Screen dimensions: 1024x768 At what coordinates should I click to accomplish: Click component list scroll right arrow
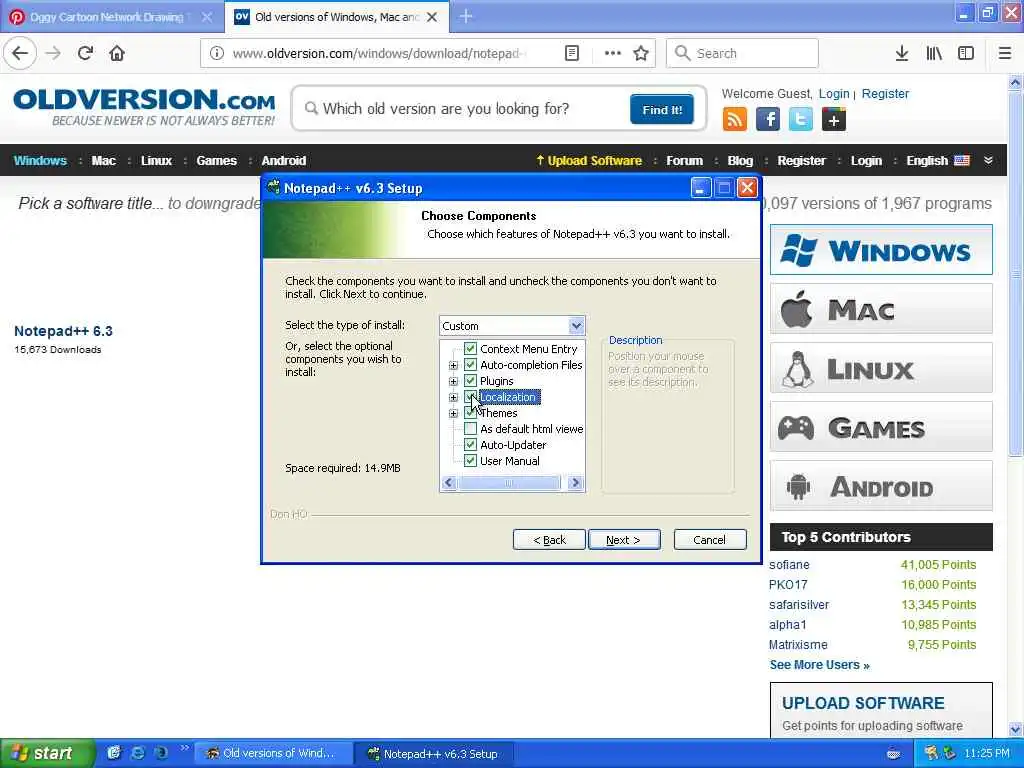575,483
